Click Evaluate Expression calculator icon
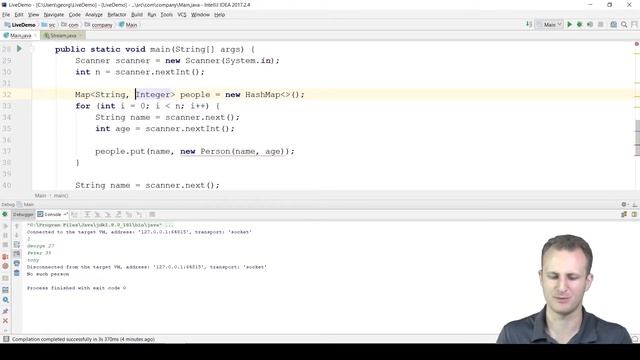The image size is (640, 360). (x=152, y=214)
